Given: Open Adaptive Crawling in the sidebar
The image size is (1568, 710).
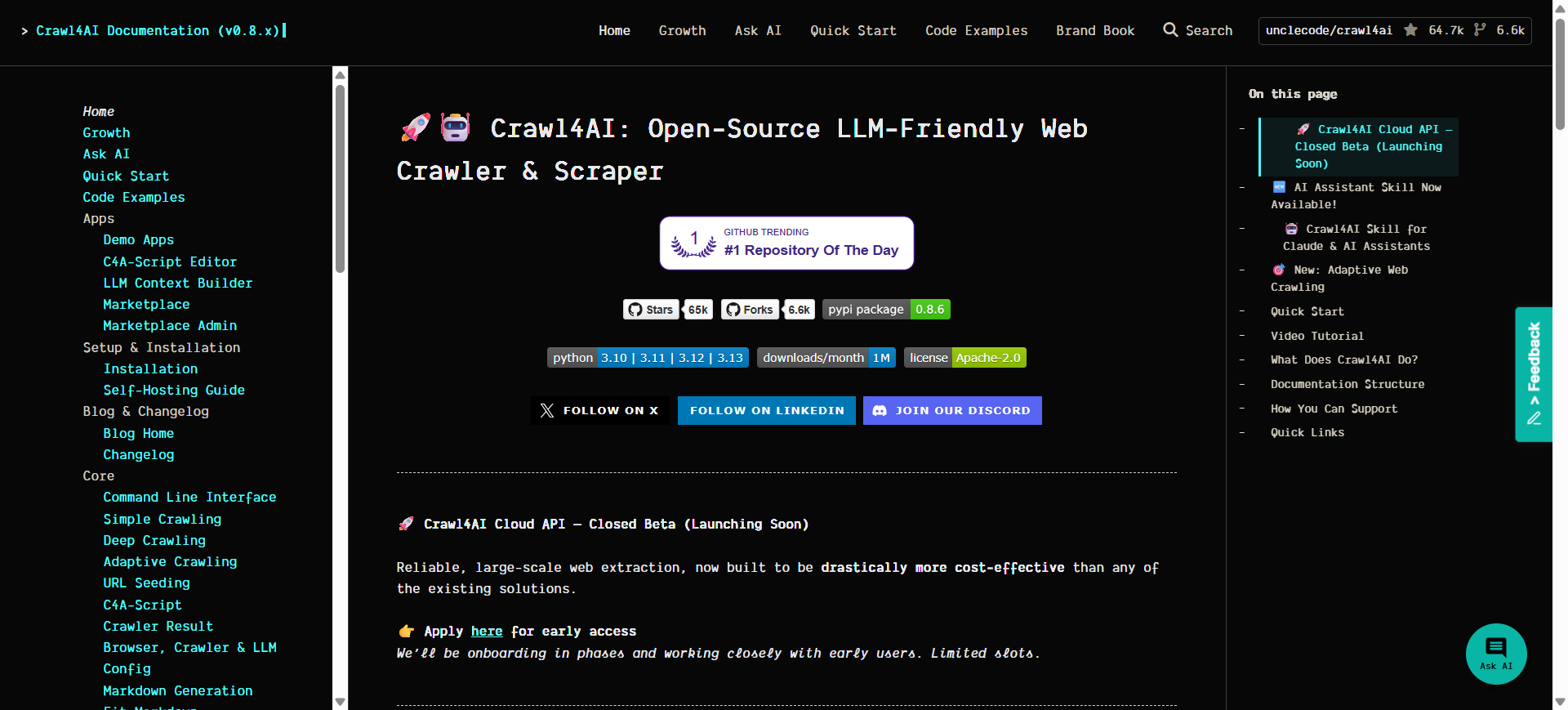Looking at the screenshot, I should pyautogui.click(x=170, y=561).
